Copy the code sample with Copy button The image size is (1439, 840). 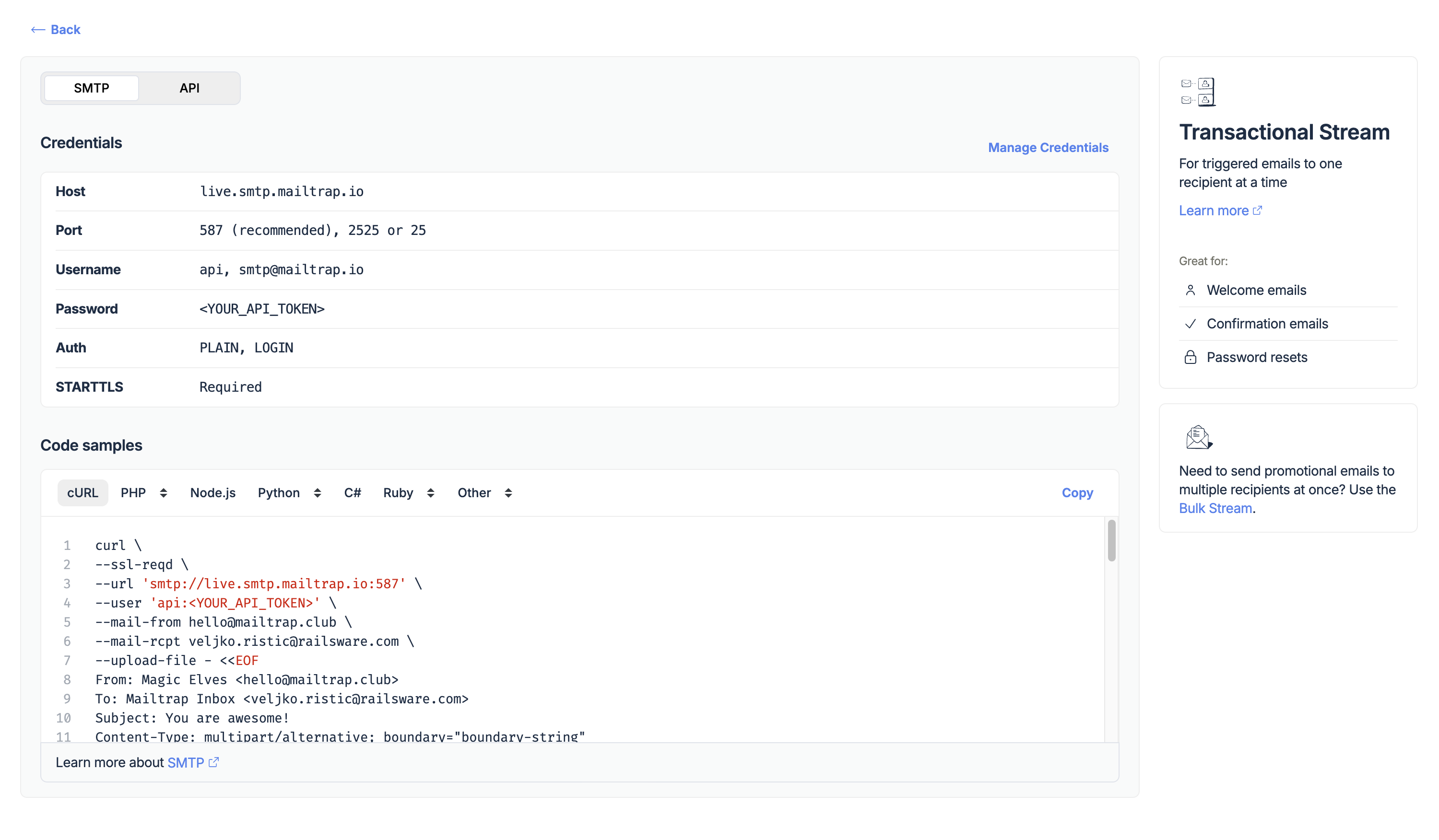click(x=1077, y=492)
